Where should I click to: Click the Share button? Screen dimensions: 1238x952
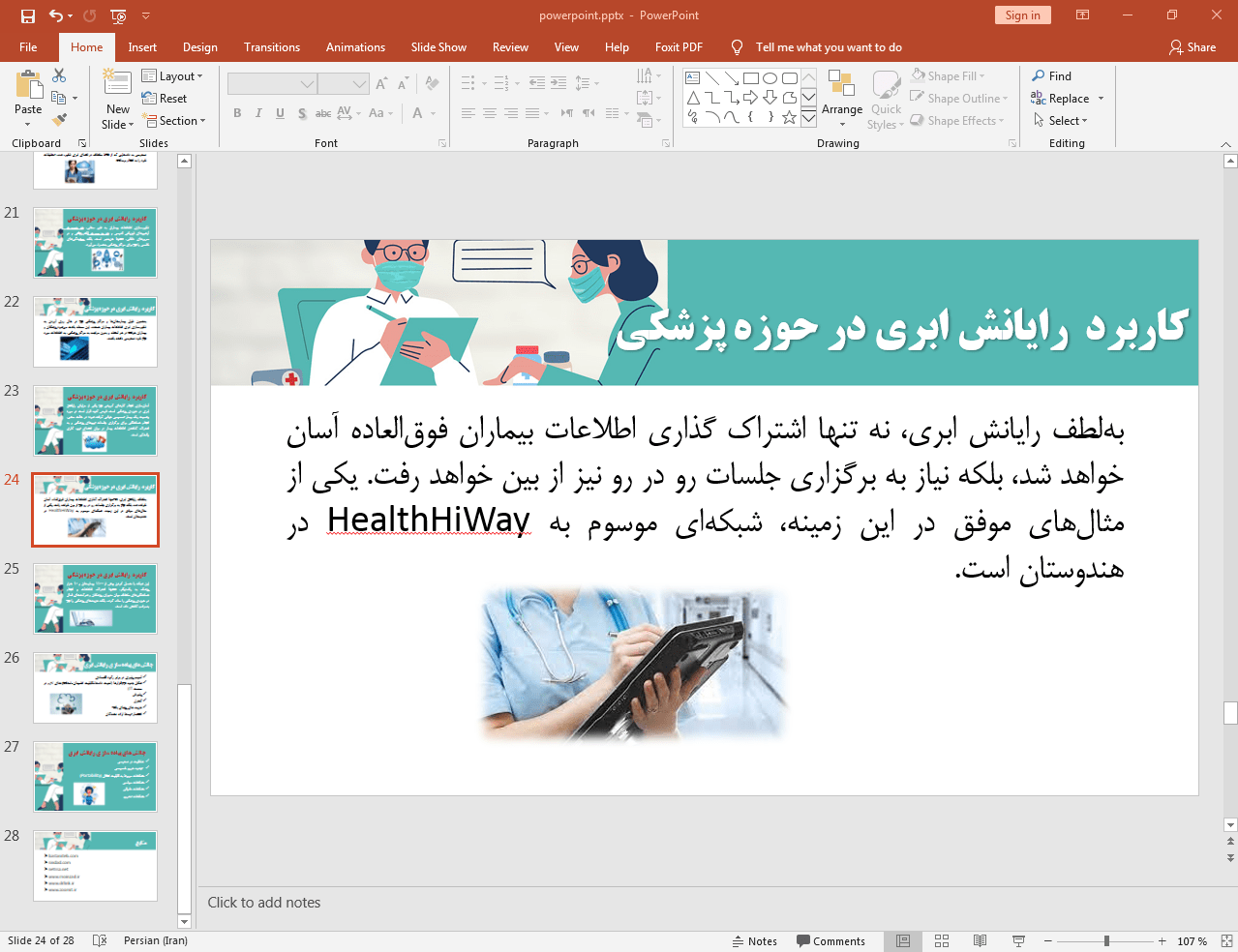[x=1192, y=47]
